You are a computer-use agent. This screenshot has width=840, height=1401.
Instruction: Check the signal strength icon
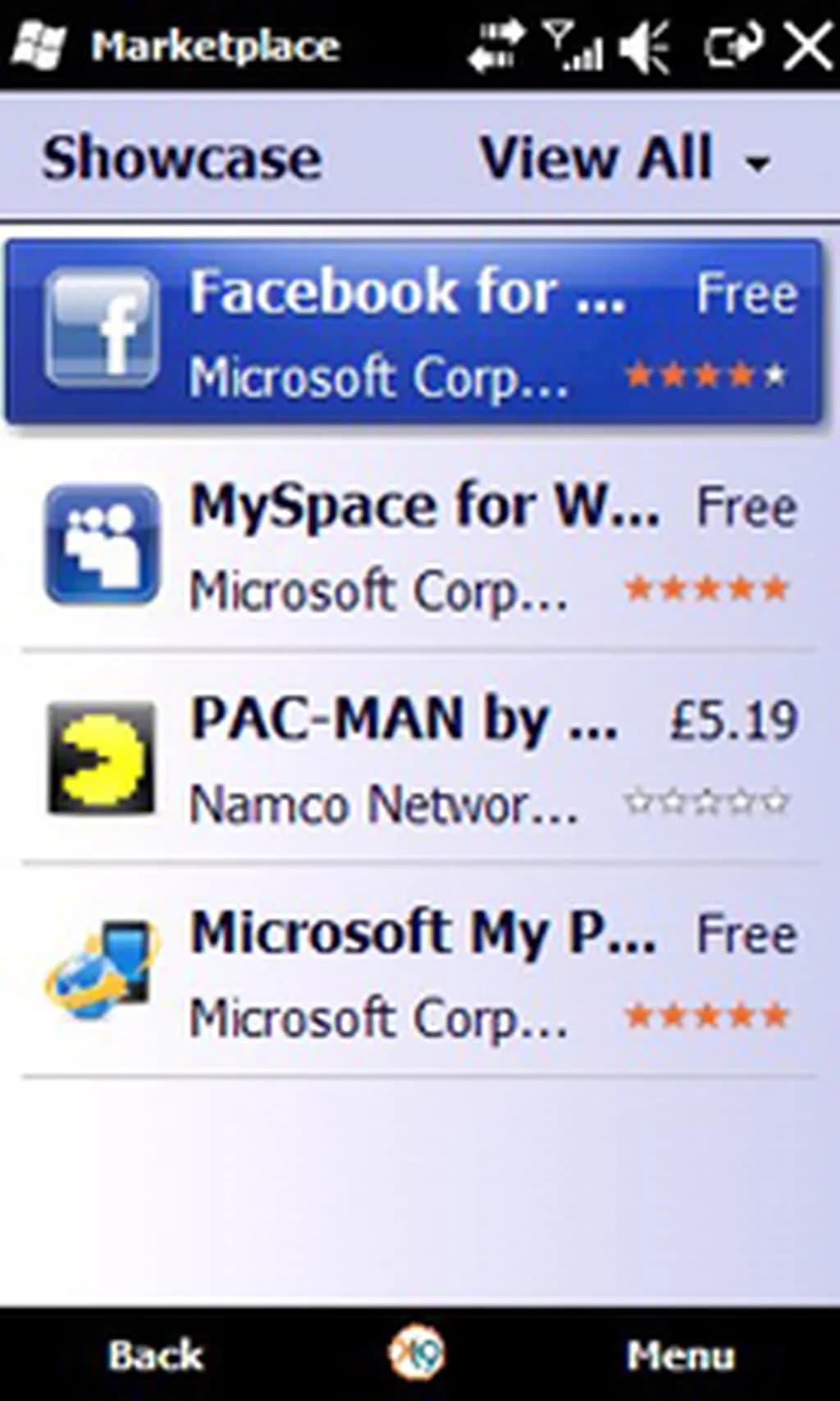click(573, 46)
